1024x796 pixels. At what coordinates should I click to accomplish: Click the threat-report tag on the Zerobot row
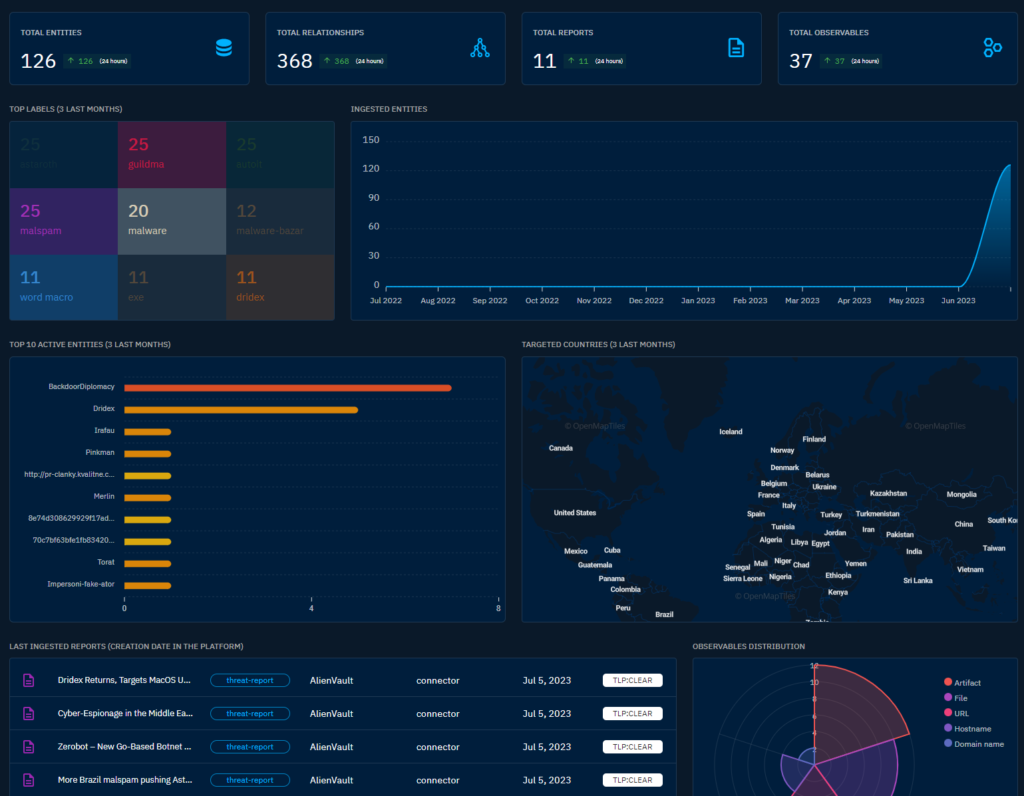(x=249, y=747)
